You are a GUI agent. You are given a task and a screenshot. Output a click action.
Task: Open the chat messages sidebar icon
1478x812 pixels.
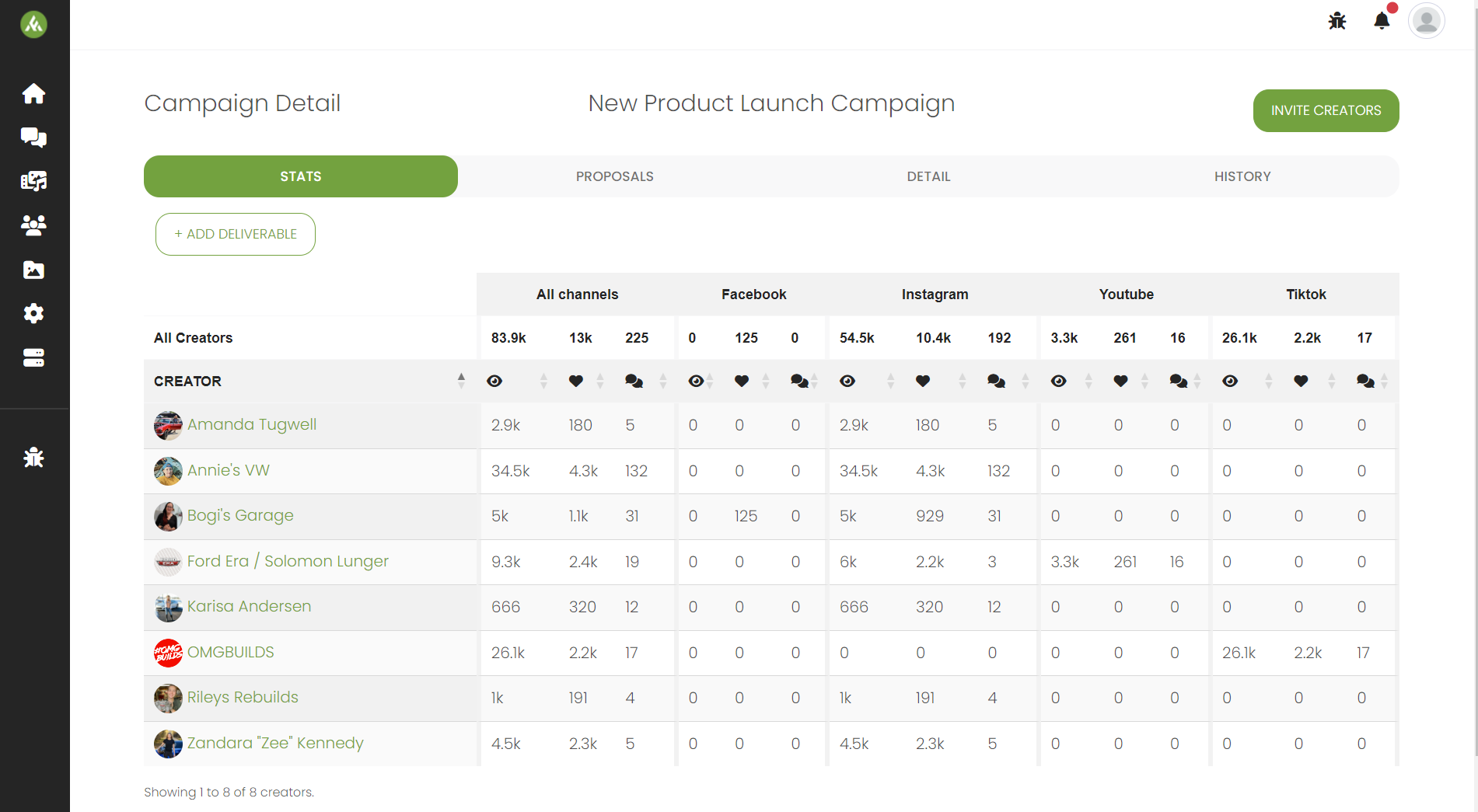coord(33,138)
